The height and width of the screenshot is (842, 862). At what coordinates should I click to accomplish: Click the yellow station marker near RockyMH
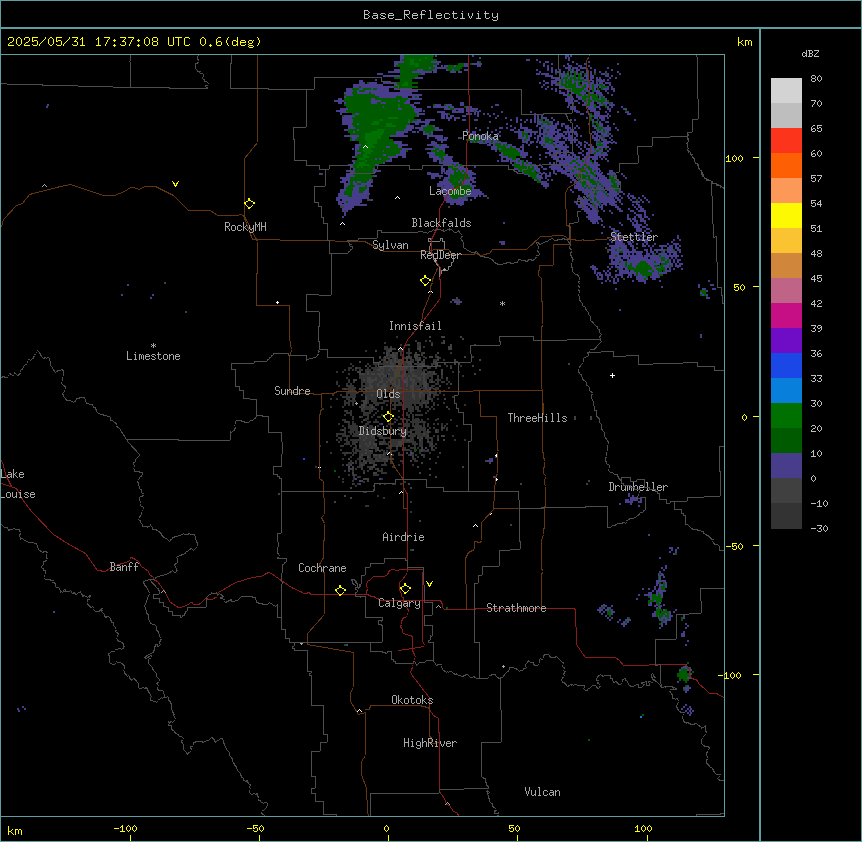tap(250, 204)
